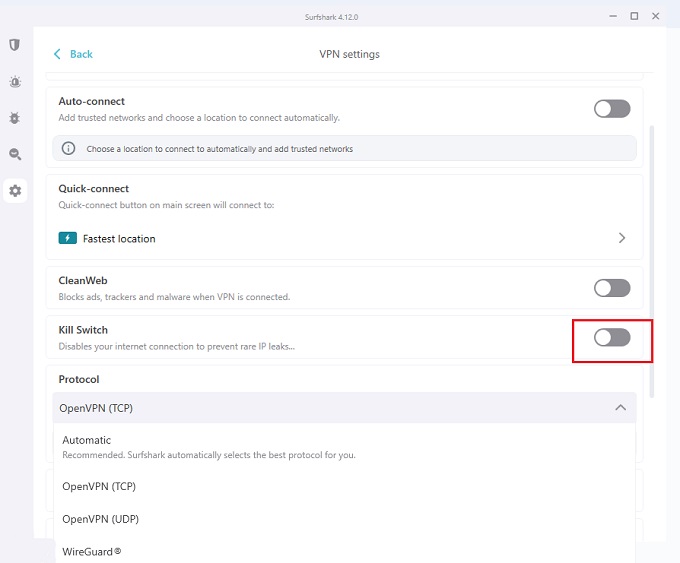This screenshot has width=680, height=563.
Task: Click the info icon in Auto-connect notice
Action: tap(68, 148)
